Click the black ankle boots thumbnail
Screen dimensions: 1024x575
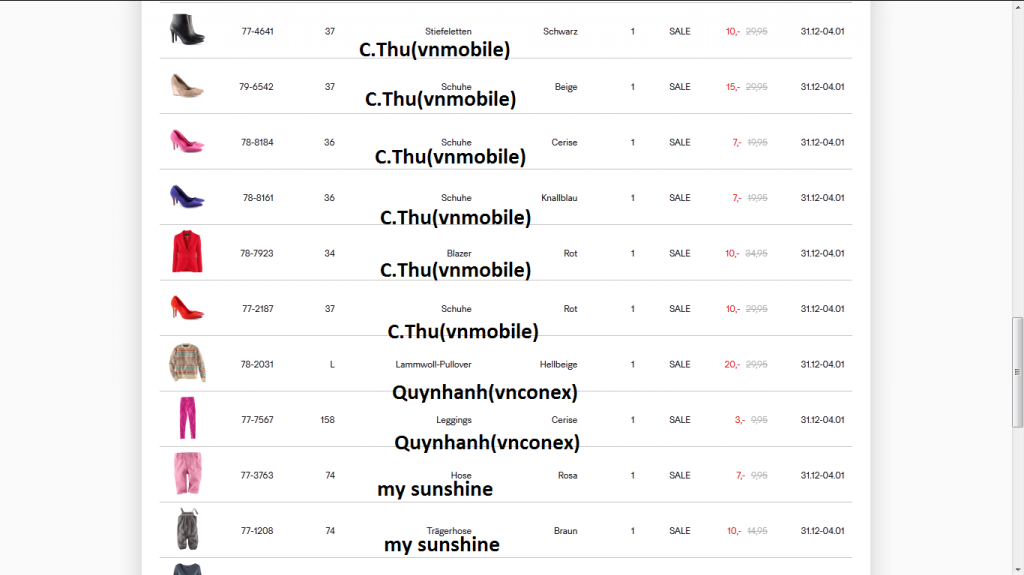coord(187,30)
